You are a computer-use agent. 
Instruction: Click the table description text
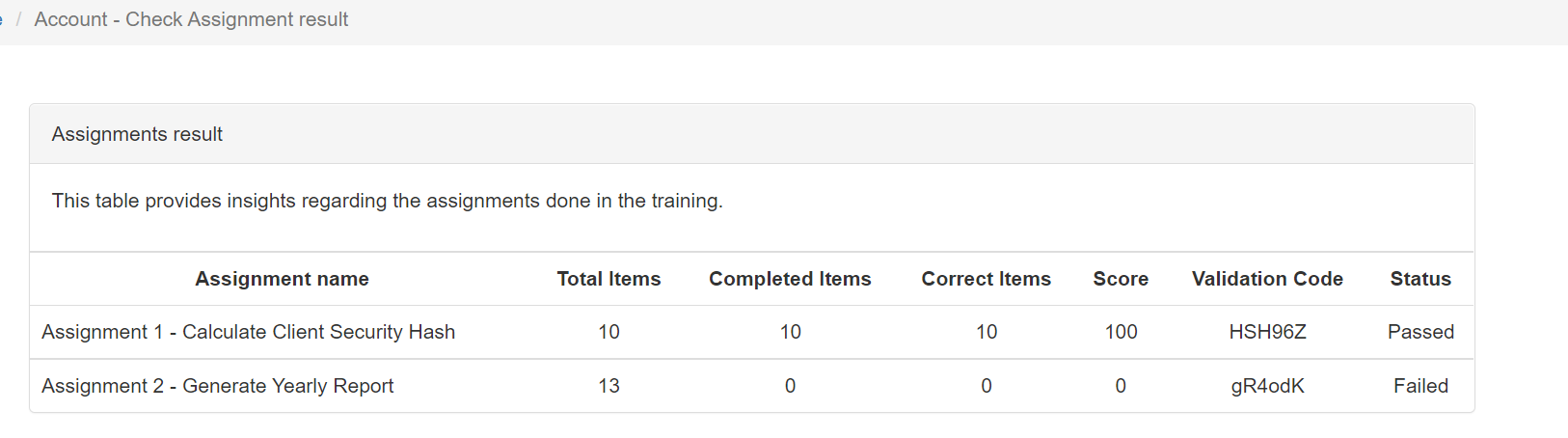click(x=387, y=201)
